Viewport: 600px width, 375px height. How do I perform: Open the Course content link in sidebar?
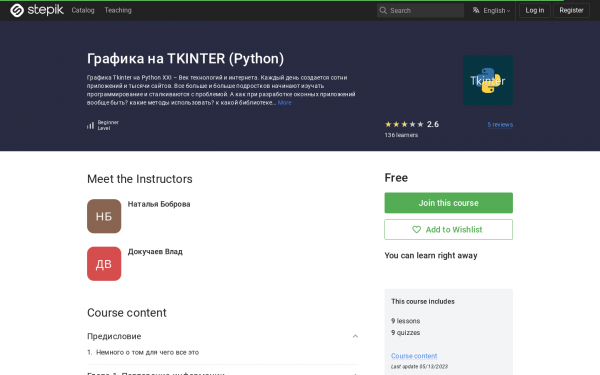point(414,356)
